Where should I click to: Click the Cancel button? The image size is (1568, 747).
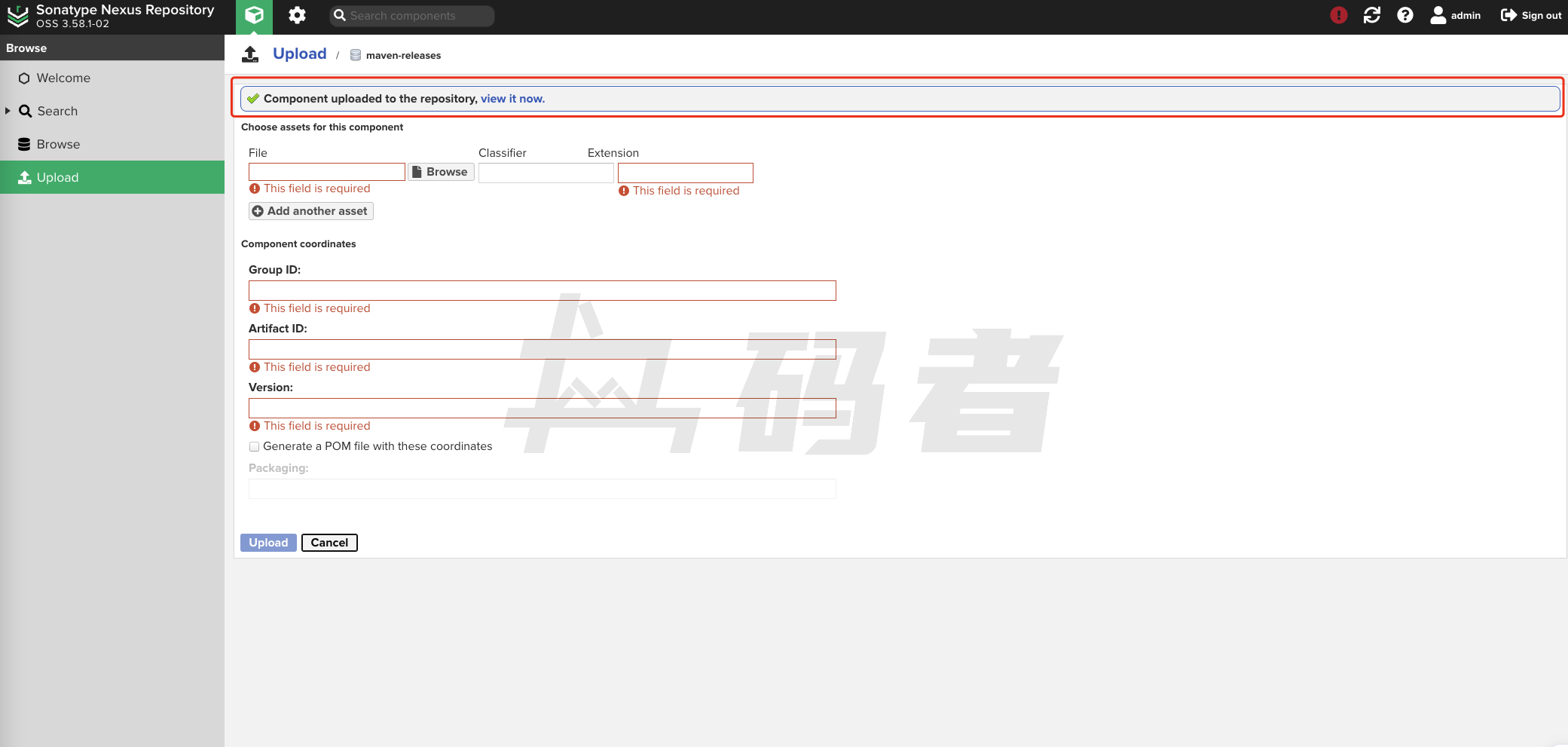[x=329, y=543]
